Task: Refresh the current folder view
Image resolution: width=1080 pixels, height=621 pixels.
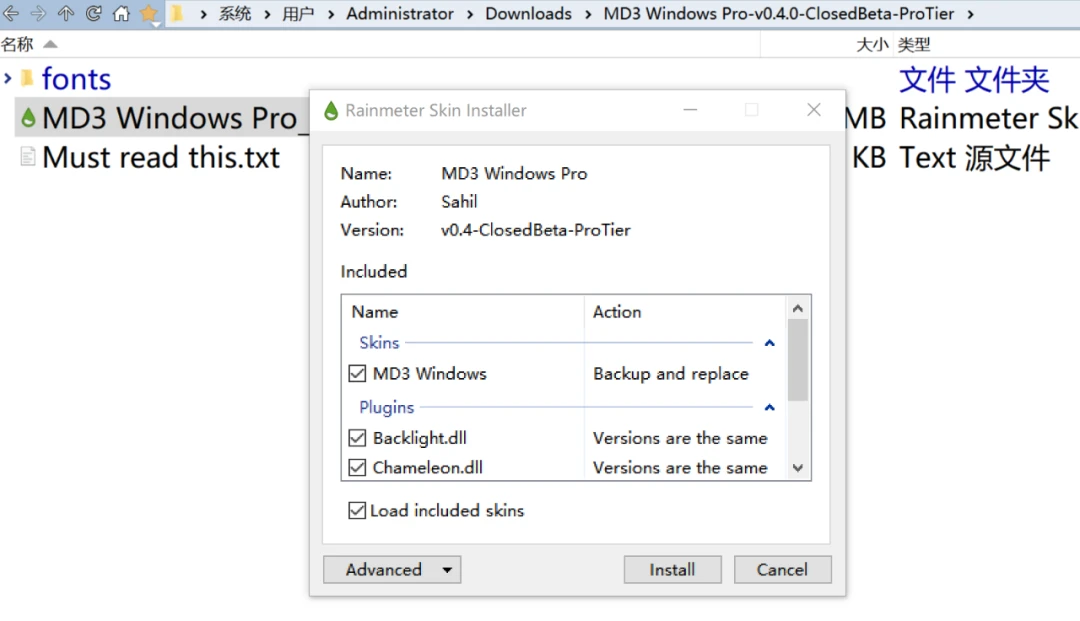Action: (93, 14)
